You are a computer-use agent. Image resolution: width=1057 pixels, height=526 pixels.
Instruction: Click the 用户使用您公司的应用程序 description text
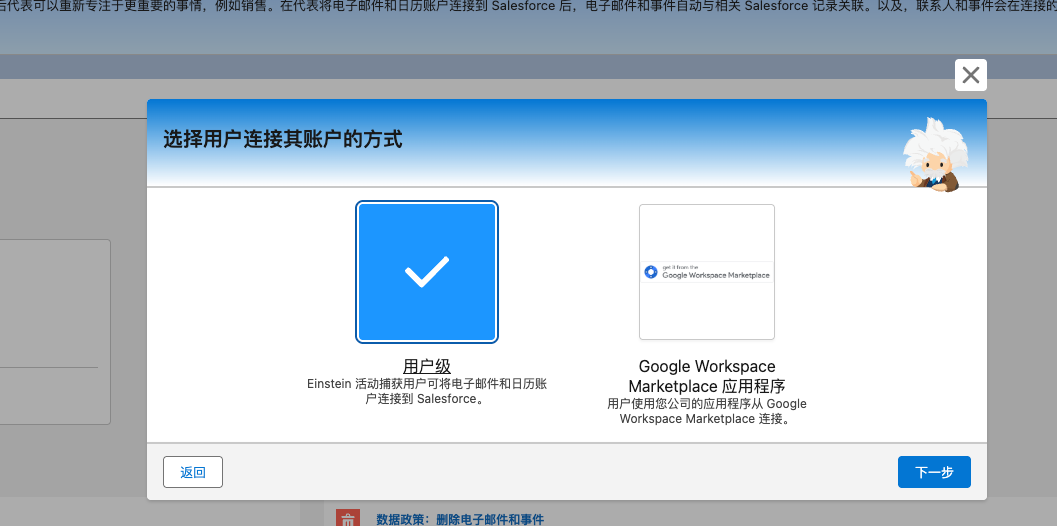tap(706, 411)
